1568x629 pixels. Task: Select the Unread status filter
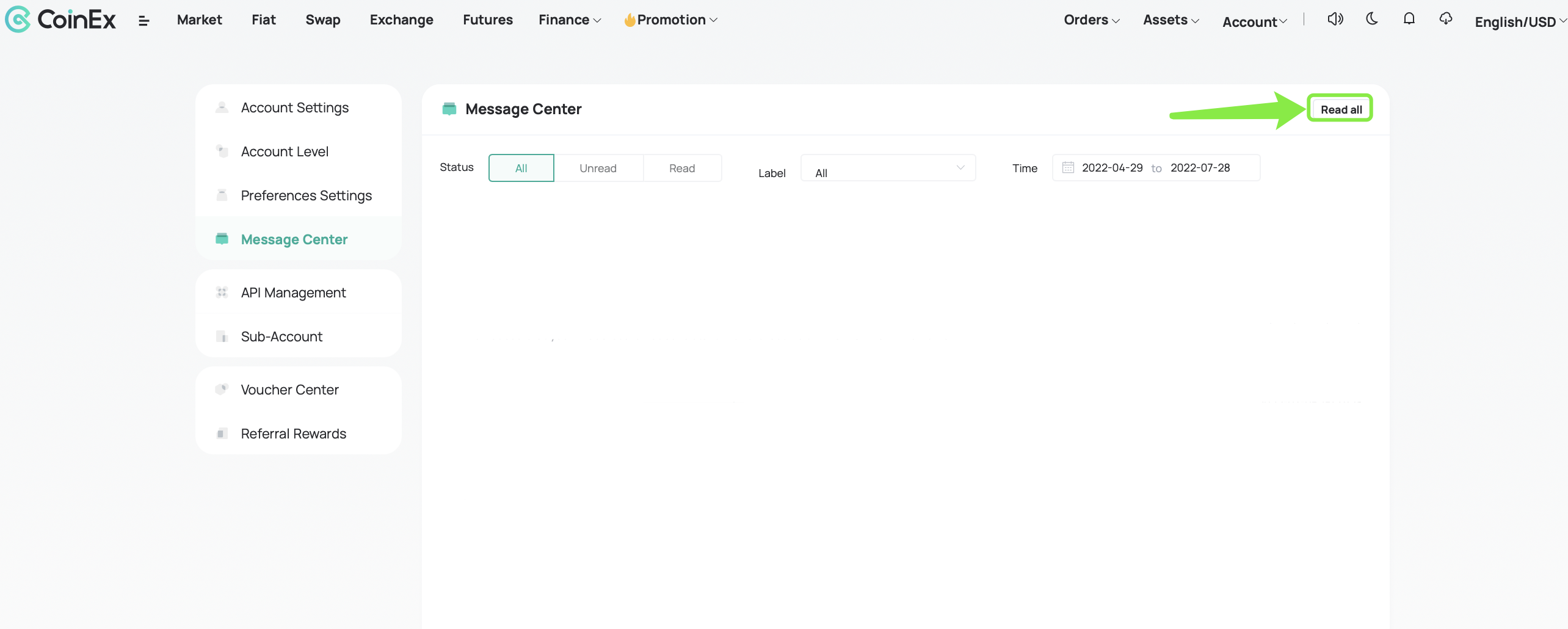point(598,168)
